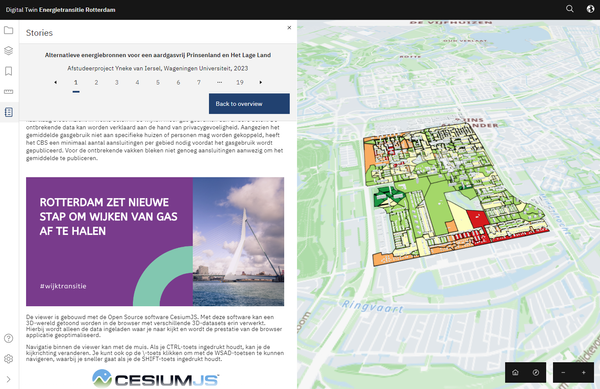The height and width of the screenshot is (389, 600).
Task: Zoom in the map with plus
Action: point(584,372)
